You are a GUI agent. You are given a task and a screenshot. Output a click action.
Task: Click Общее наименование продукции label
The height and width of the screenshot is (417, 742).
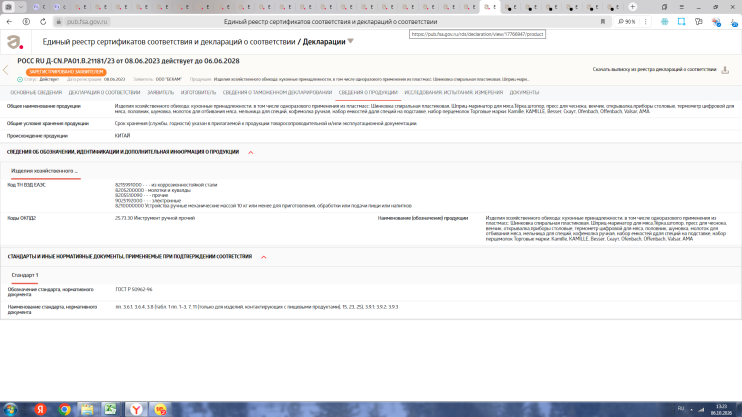pos(44,106)
